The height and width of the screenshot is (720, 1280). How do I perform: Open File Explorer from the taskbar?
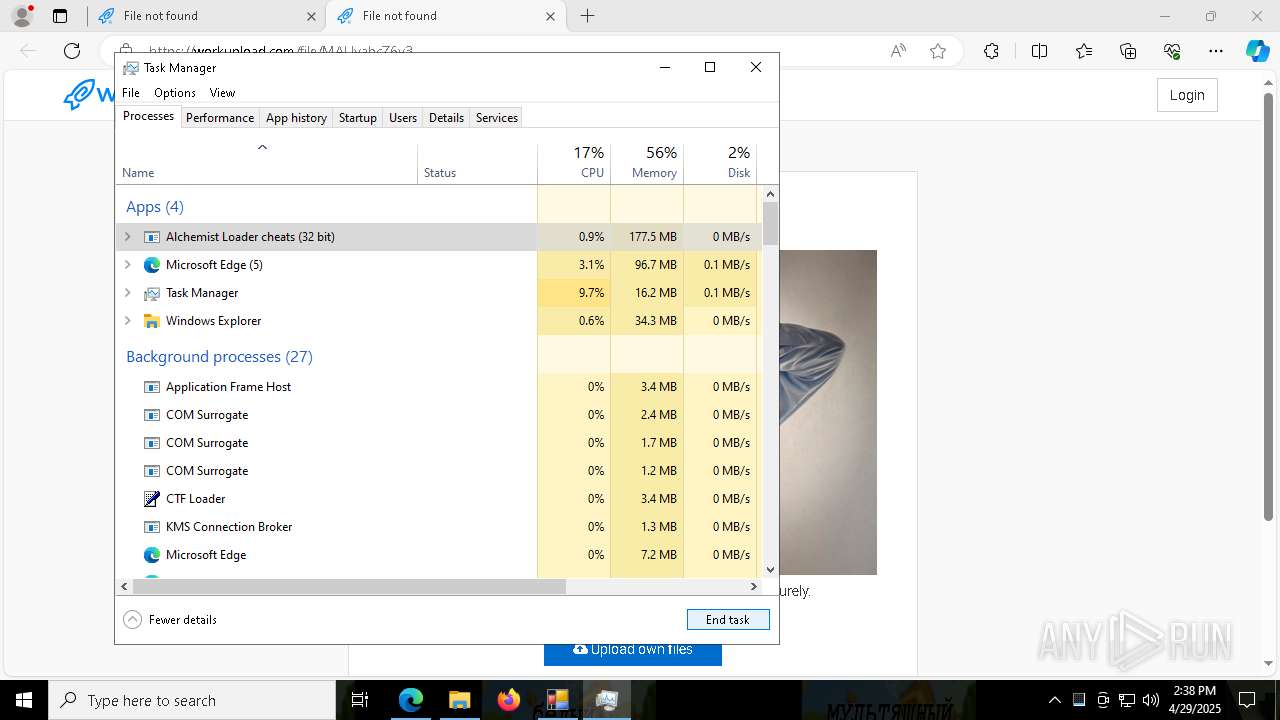(460, 700)
